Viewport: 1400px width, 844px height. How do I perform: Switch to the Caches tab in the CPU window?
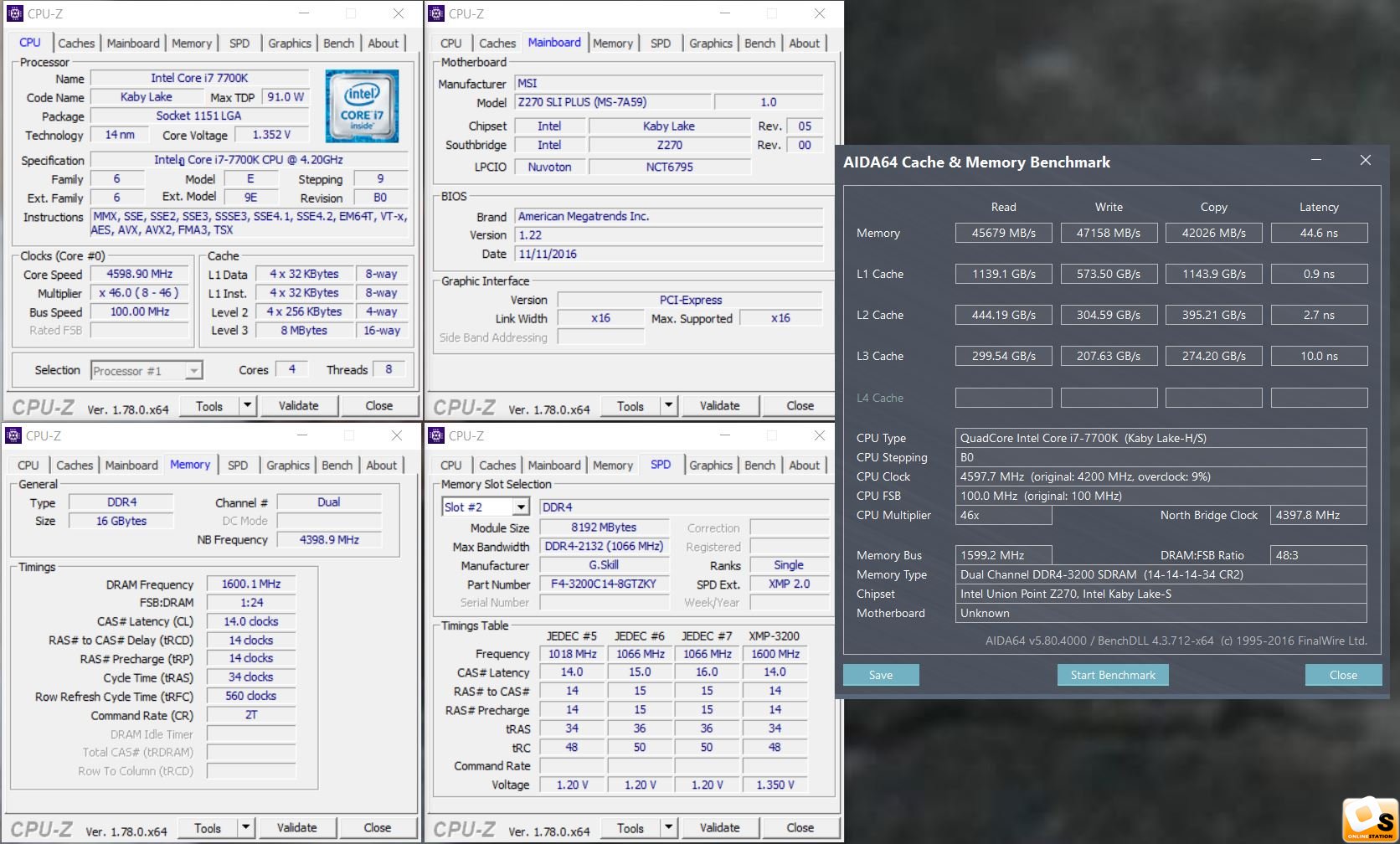click(76, 43)
